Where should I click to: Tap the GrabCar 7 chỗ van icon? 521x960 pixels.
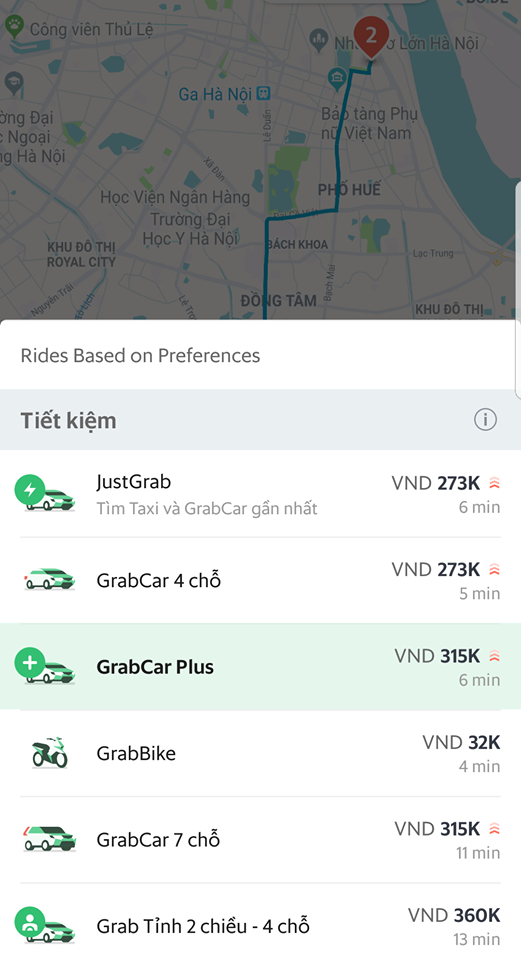(49, 839)
